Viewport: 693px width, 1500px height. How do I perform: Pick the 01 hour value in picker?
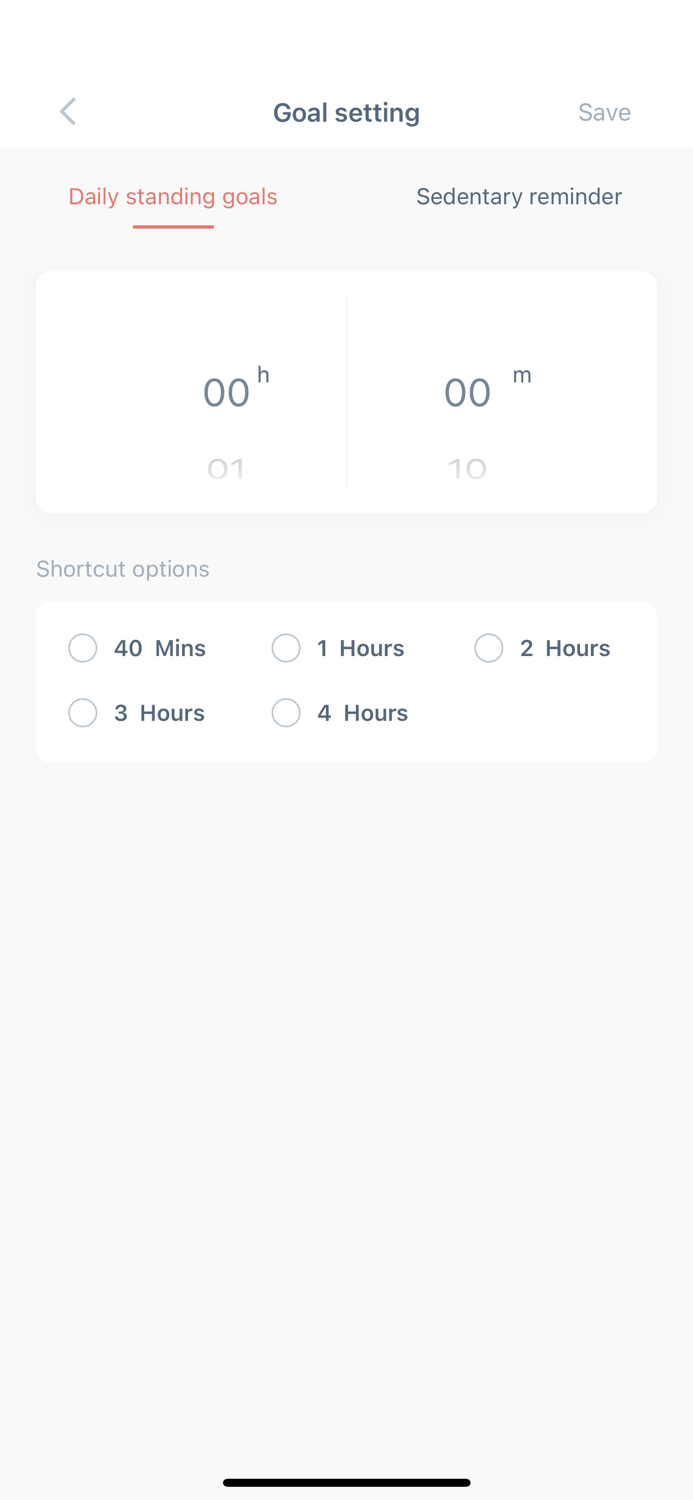coord(226,467)
